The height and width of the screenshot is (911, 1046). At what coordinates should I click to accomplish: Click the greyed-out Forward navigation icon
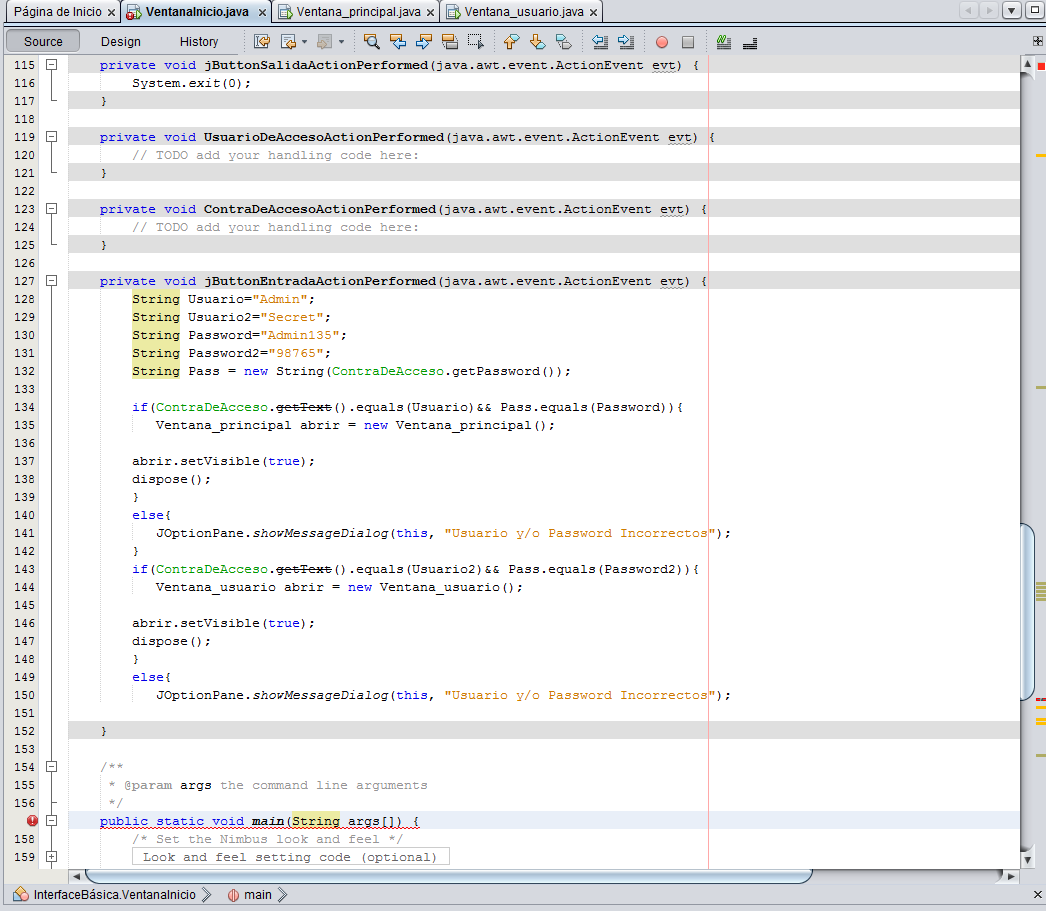point(325,42)
